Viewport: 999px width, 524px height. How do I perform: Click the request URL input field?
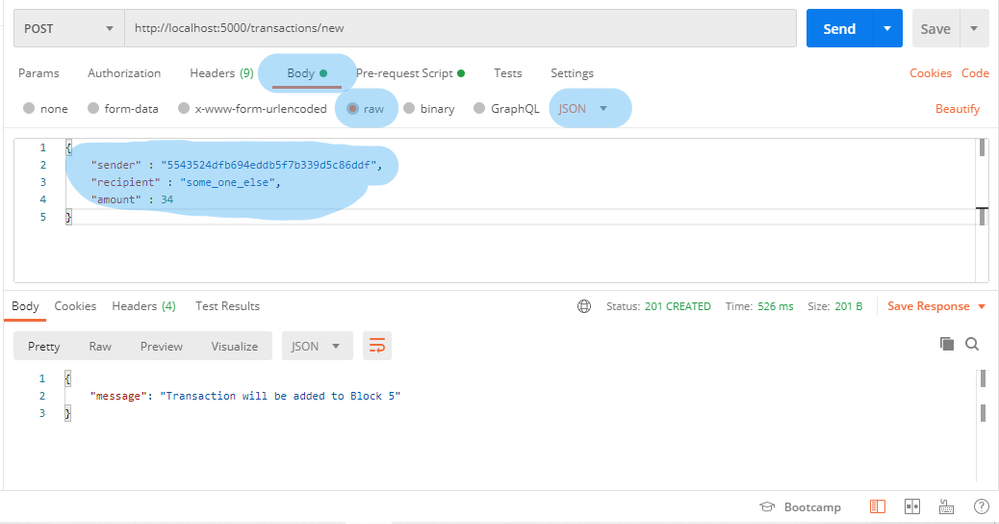click(x=460, y=28)
